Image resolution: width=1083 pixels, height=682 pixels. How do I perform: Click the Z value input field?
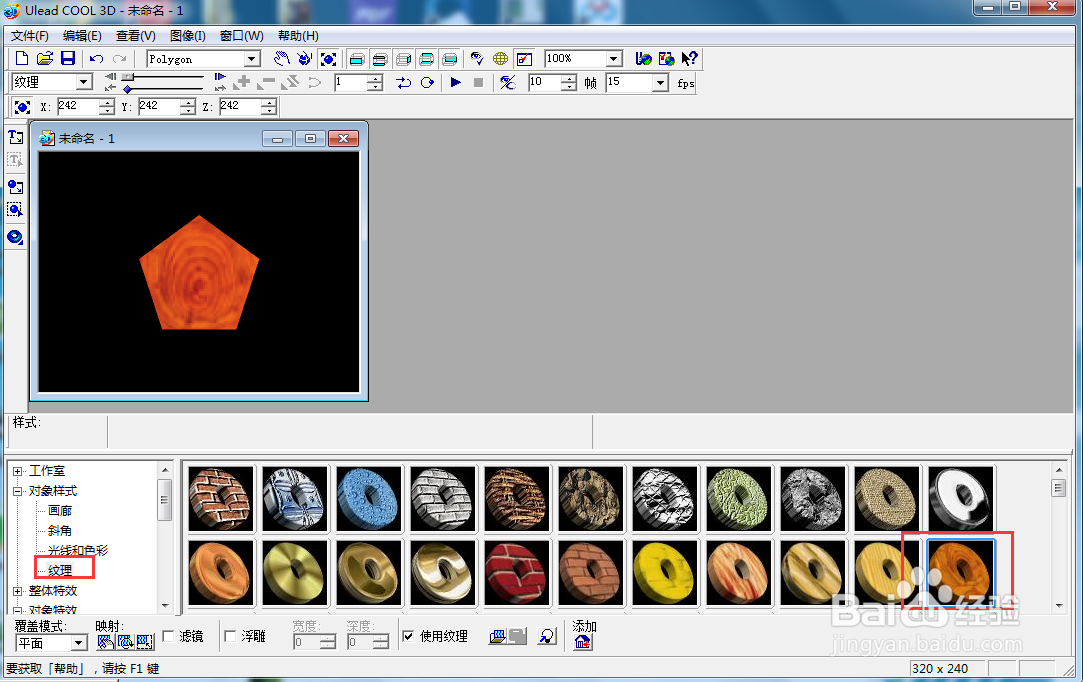240,106
